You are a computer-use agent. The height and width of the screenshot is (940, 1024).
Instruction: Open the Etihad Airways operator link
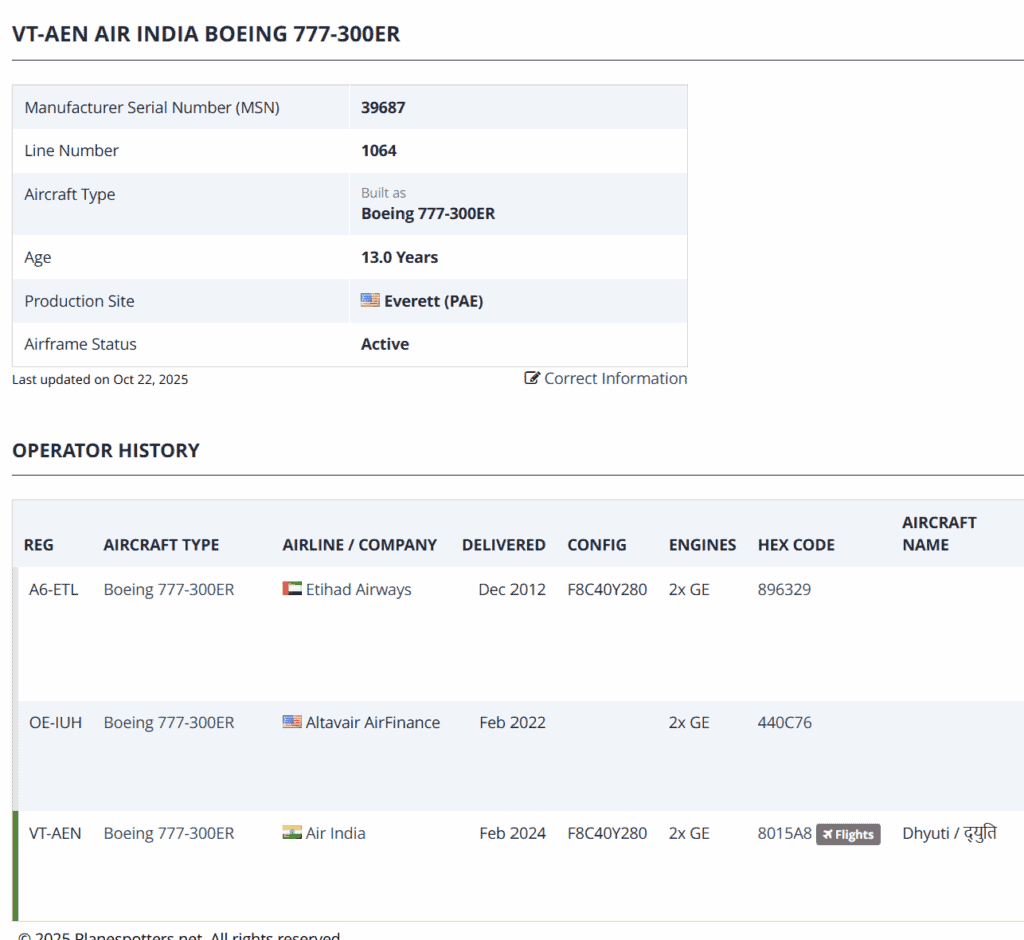pyautogui.click(x=358, y=589)
